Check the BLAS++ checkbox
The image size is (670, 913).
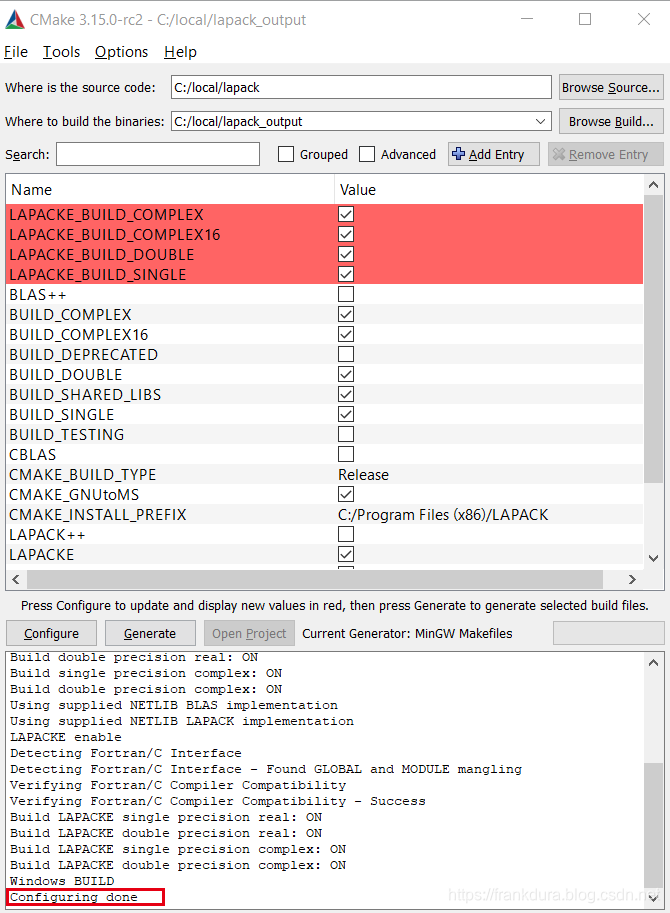(346, 294)
